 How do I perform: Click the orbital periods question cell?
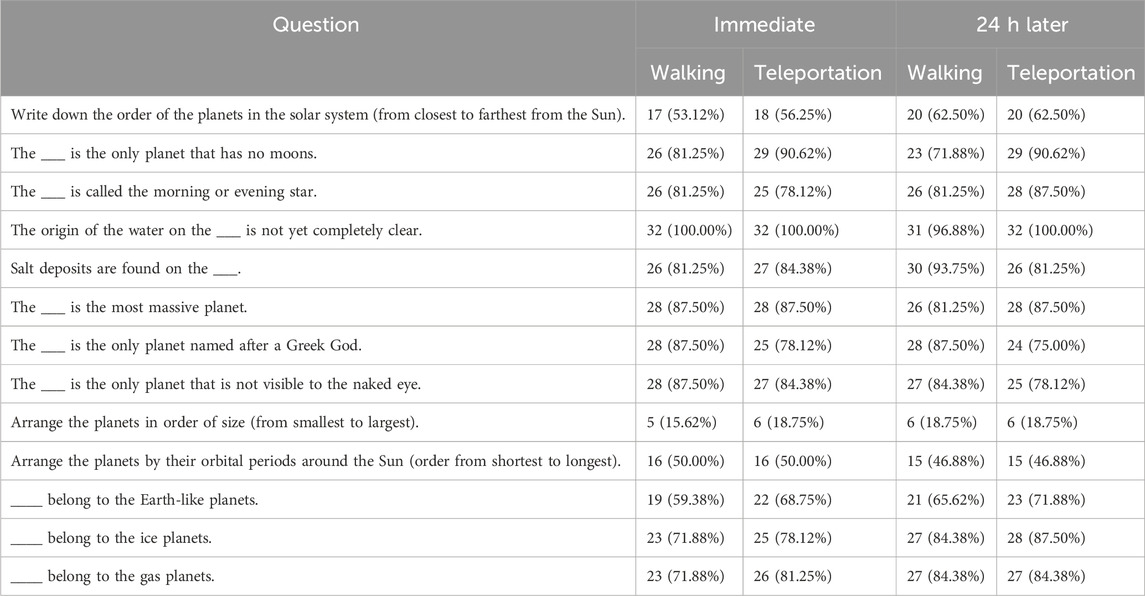point(316,462)
